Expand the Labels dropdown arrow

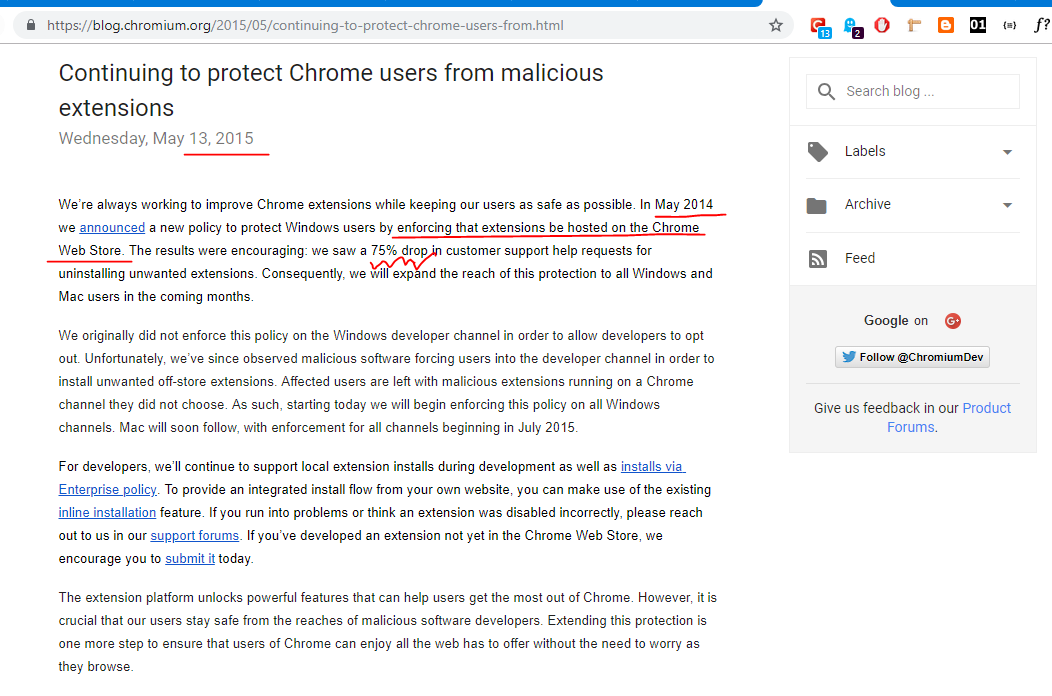coord(1007,152)
